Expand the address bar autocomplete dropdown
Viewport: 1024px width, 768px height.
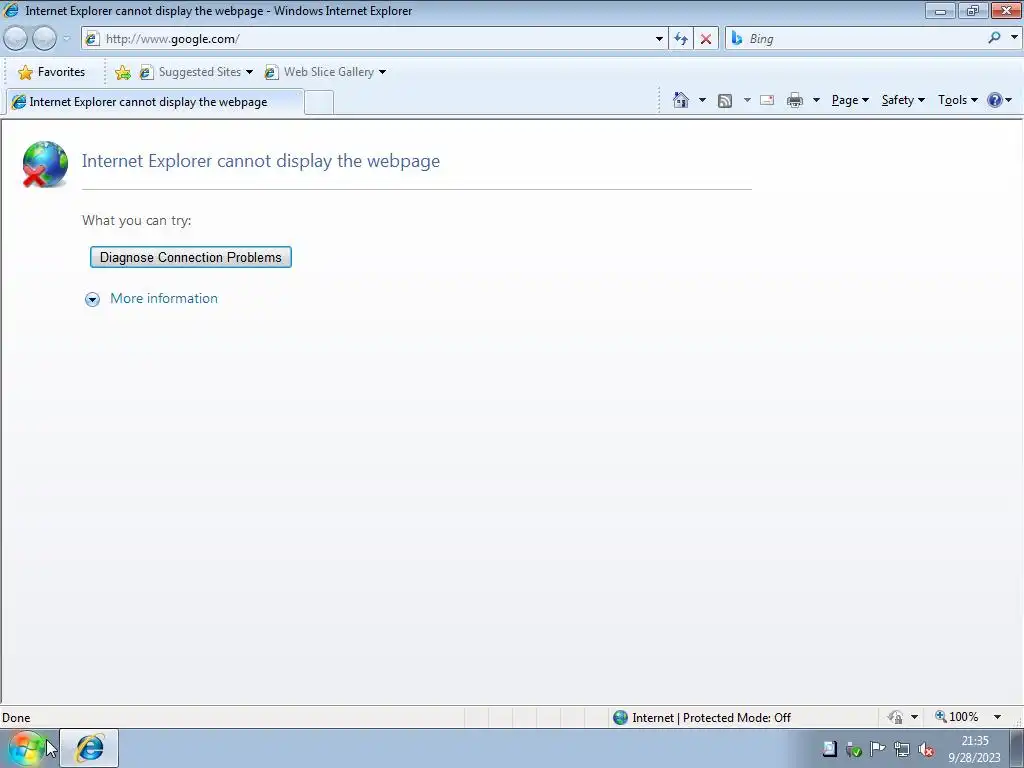click(x=659, y=39)
